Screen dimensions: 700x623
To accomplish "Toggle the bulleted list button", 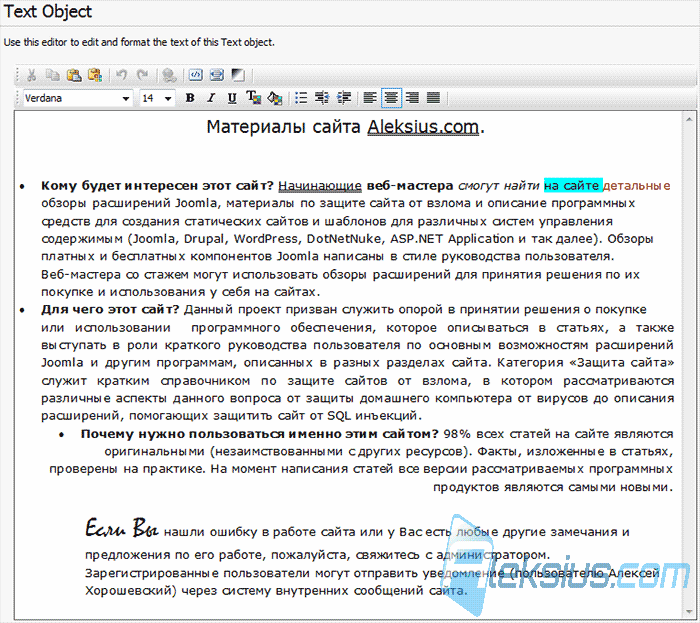I will coord(301,98).
